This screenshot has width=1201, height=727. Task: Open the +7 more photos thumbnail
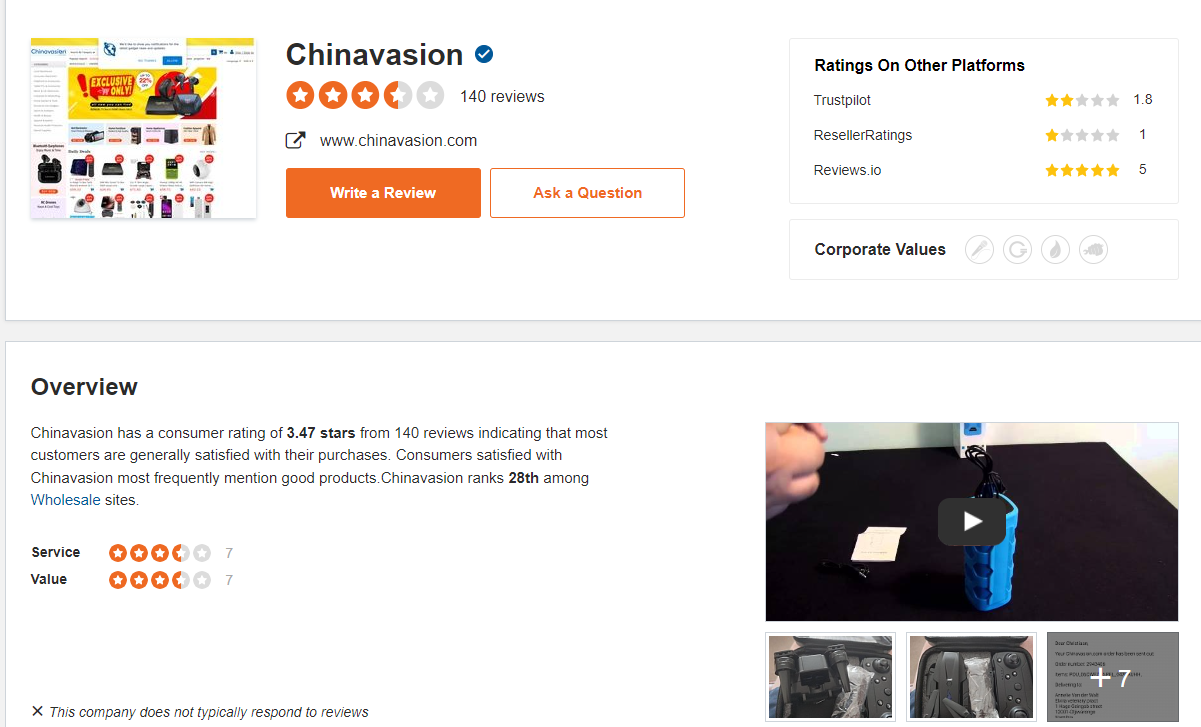pyautogui.click(x=1112, y=676)
